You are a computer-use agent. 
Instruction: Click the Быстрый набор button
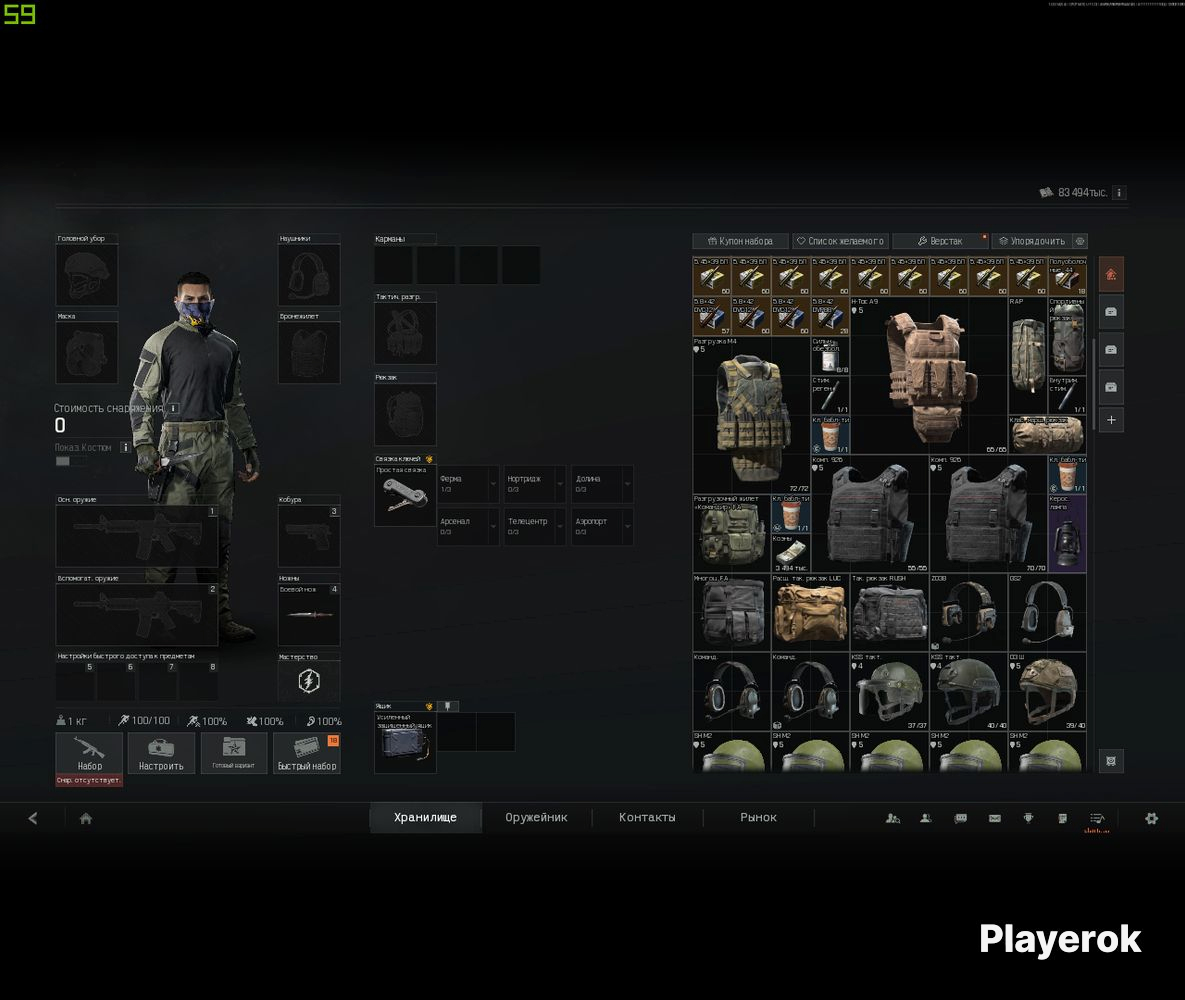point(307,753)
